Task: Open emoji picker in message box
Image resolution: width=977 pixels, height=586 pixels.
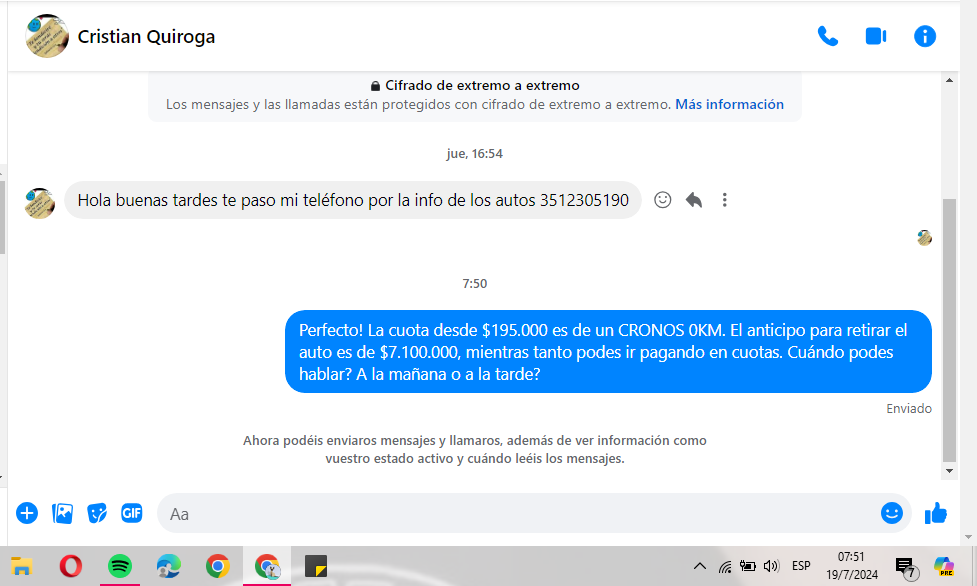Action: (891, 513)
